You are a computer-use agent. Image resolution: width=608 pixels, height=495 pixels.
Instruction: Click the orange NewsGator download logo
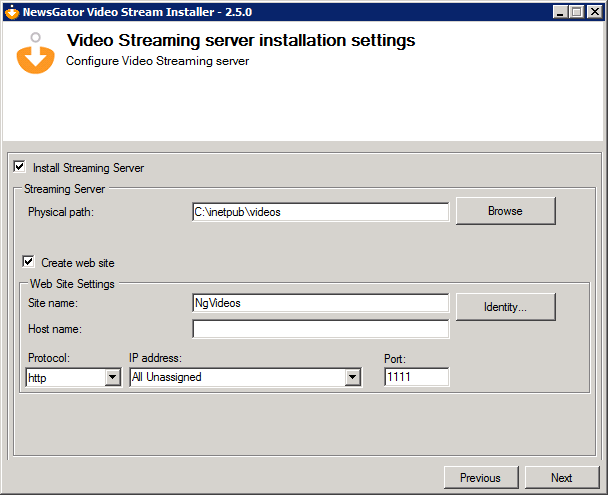click(x=36, y=53)
